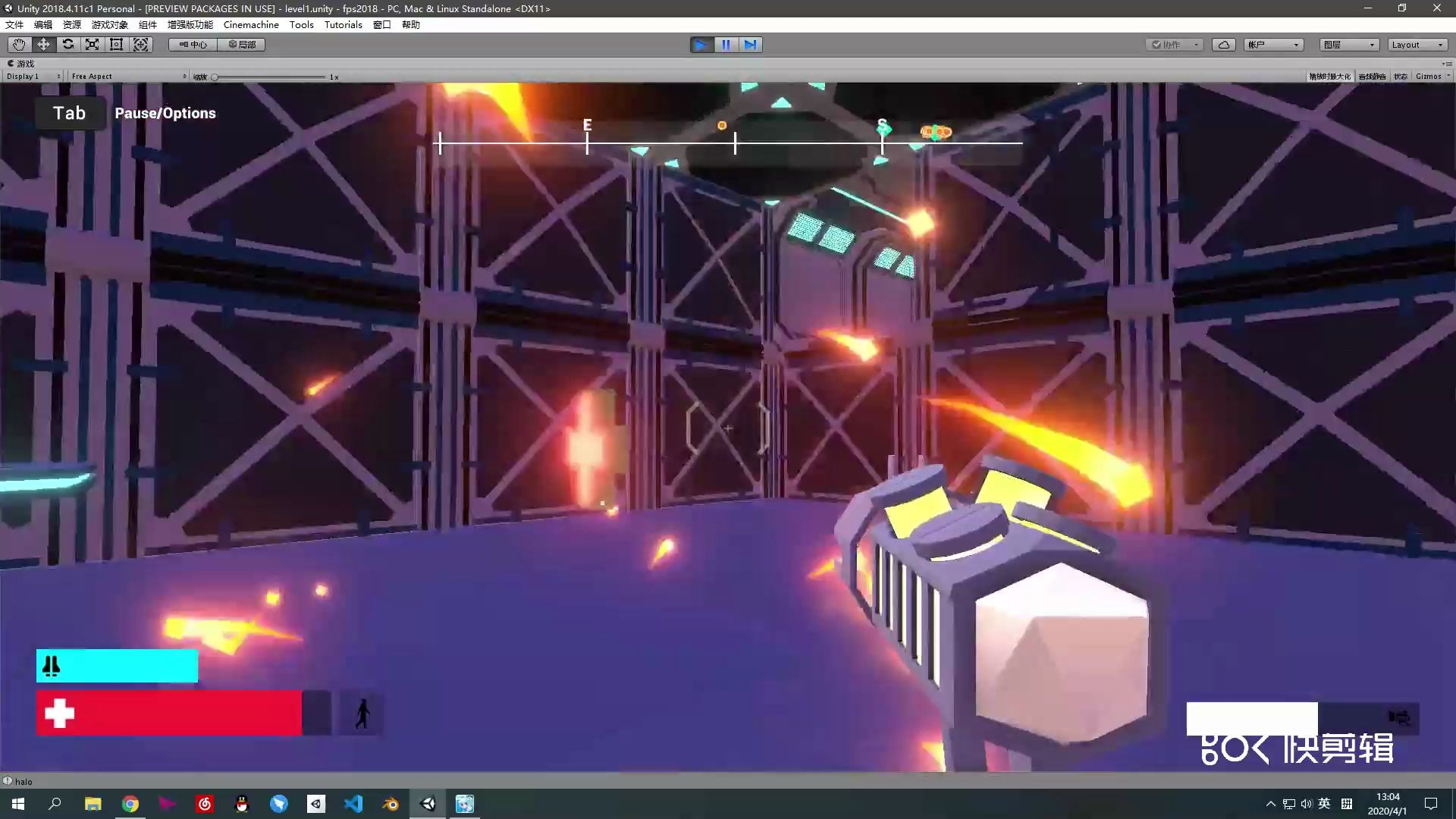Viewport: 1456px width, 819px height.
Task: Click the Step frame button
Action: pos(750,45)
